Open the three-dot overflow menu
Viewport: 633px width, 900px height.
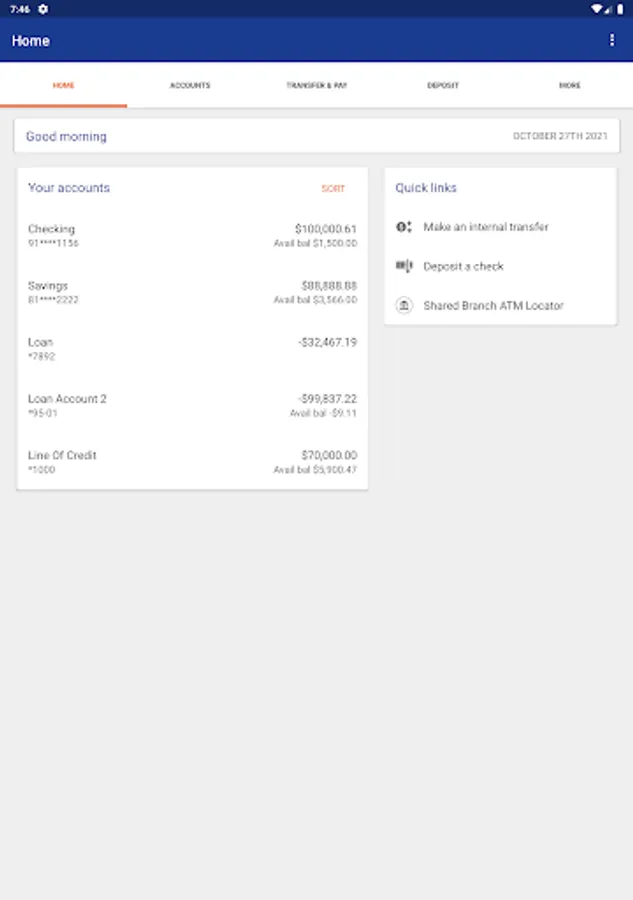click(x=612, y=40)
